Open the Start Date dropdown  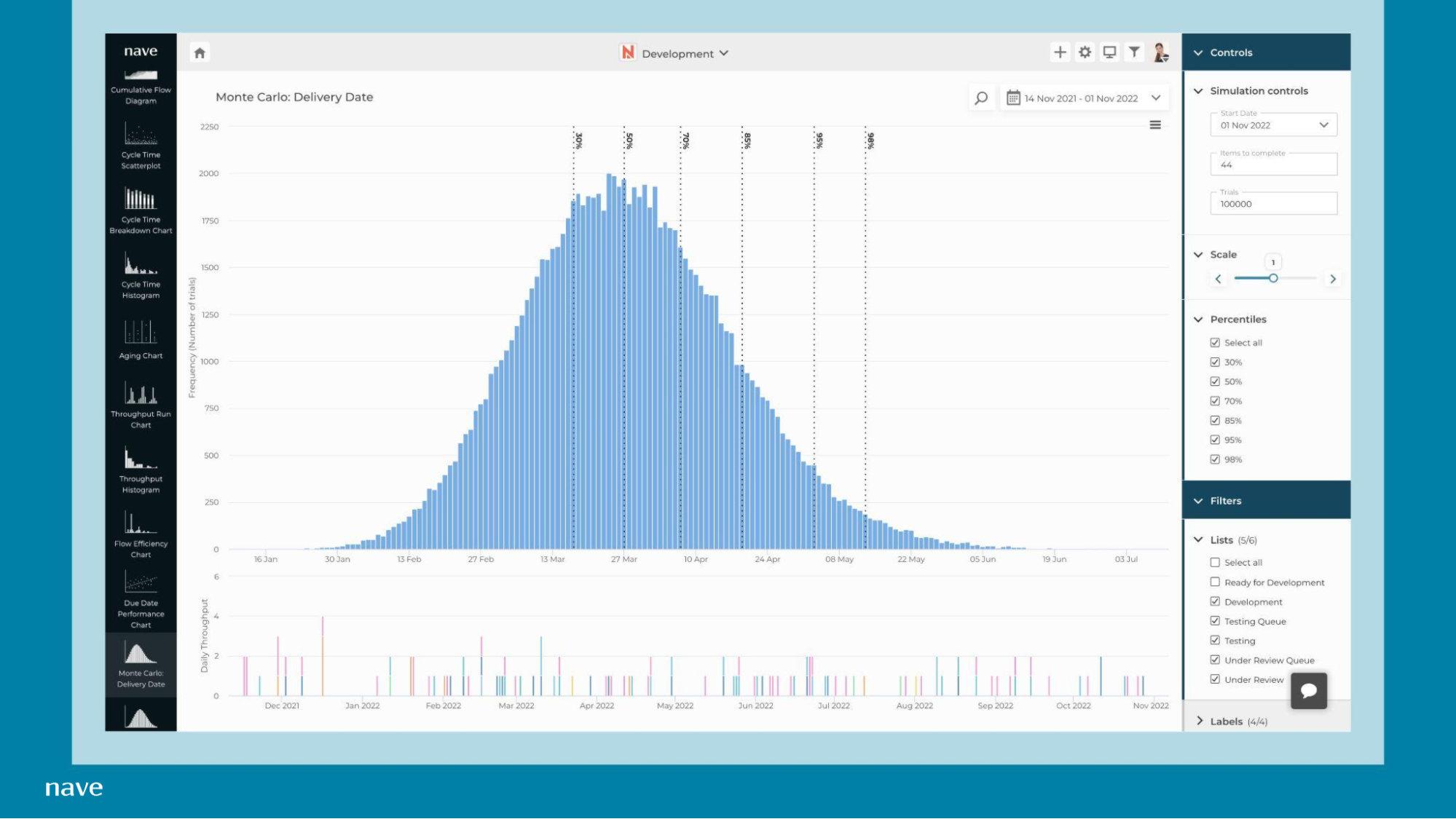[1273, 125]
